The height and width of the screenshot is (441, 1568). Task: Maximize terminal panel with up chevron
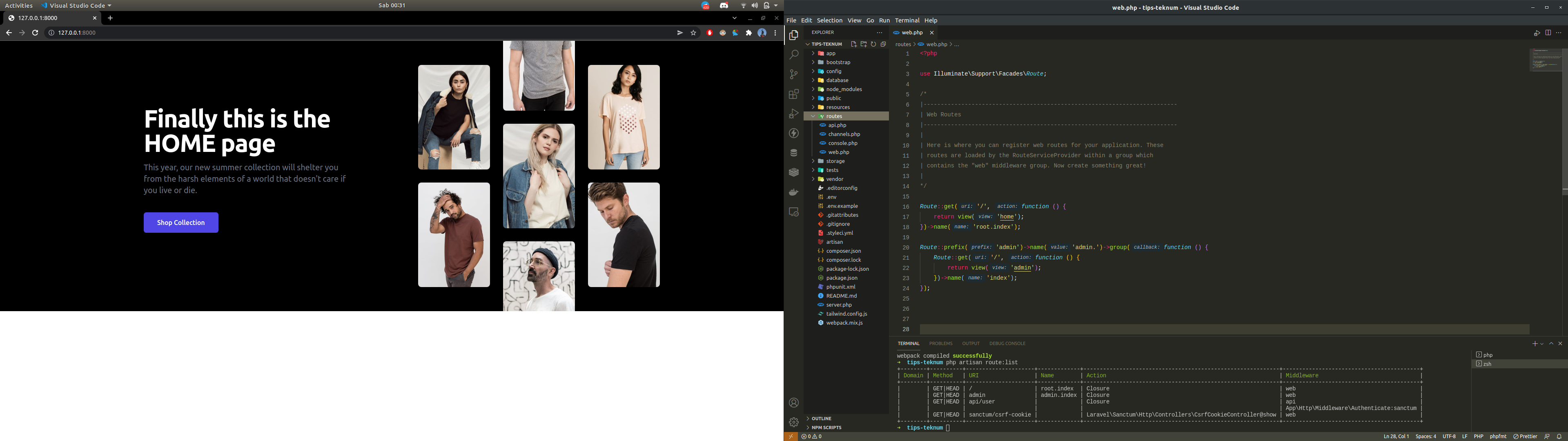[1551, 343]
